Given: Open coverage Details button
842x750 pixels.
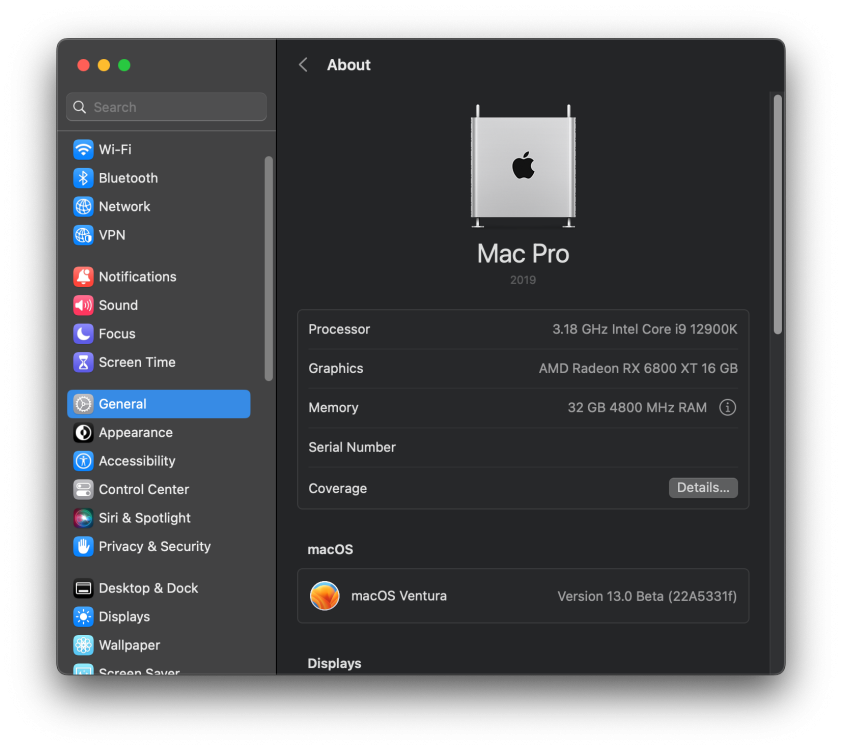Looking at the screenshot, I should [x=703, y=487].
